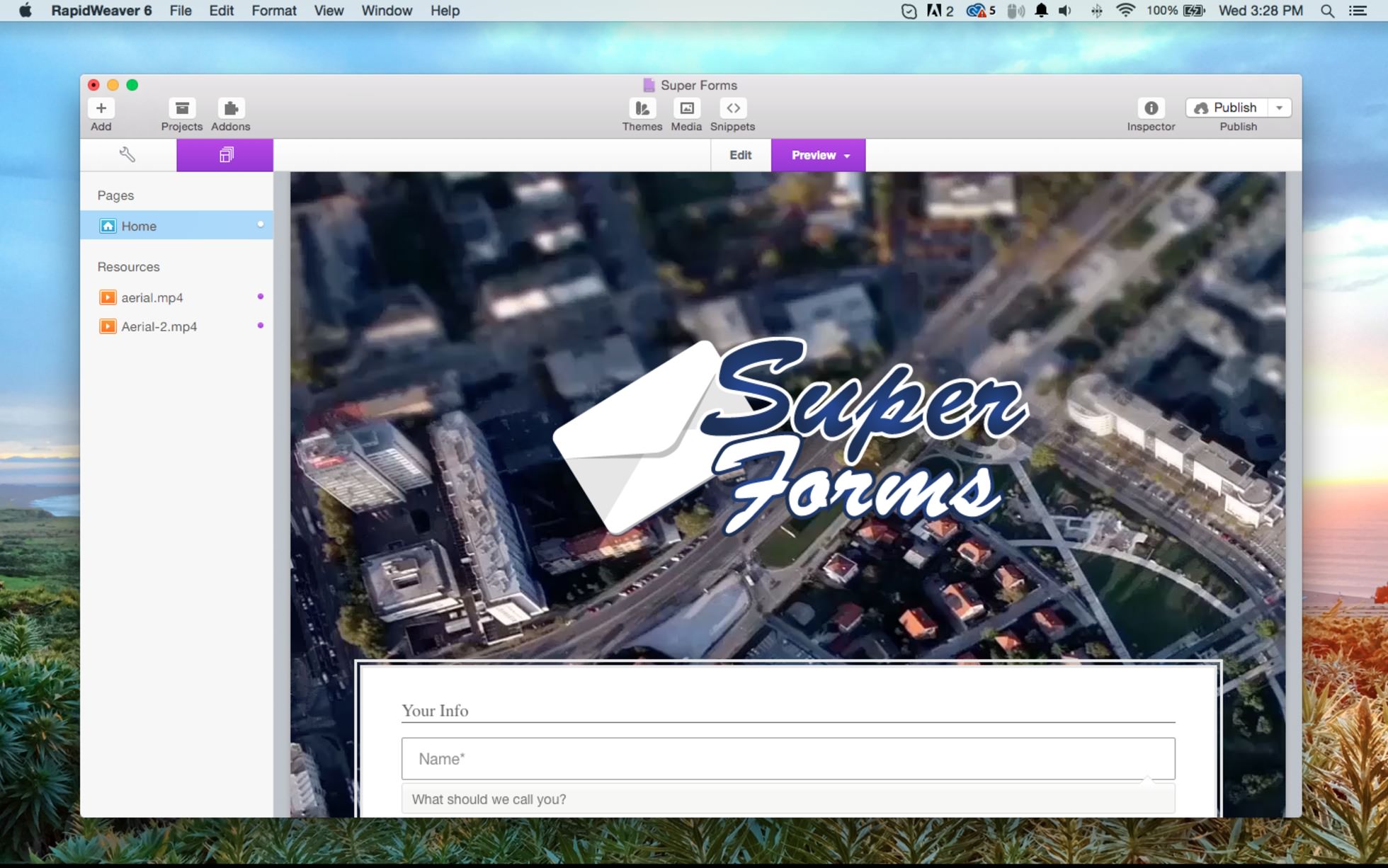Click the Publish button

coord(1227,108)
